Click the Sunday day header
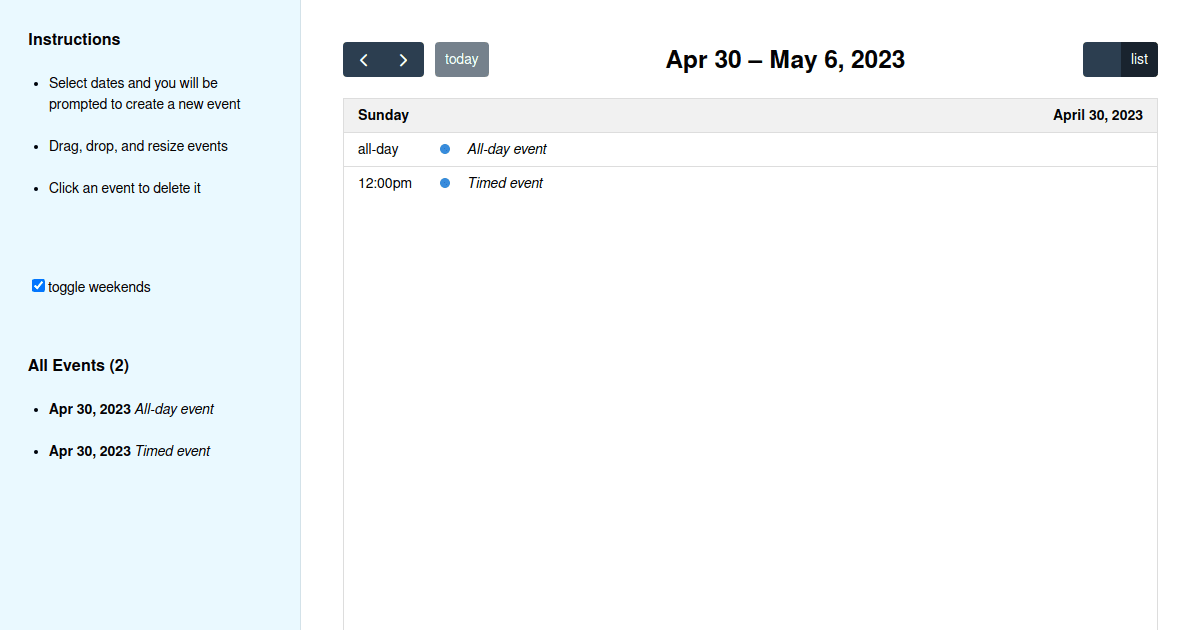The image size is (1200, 630). click(x=383, y=115)
